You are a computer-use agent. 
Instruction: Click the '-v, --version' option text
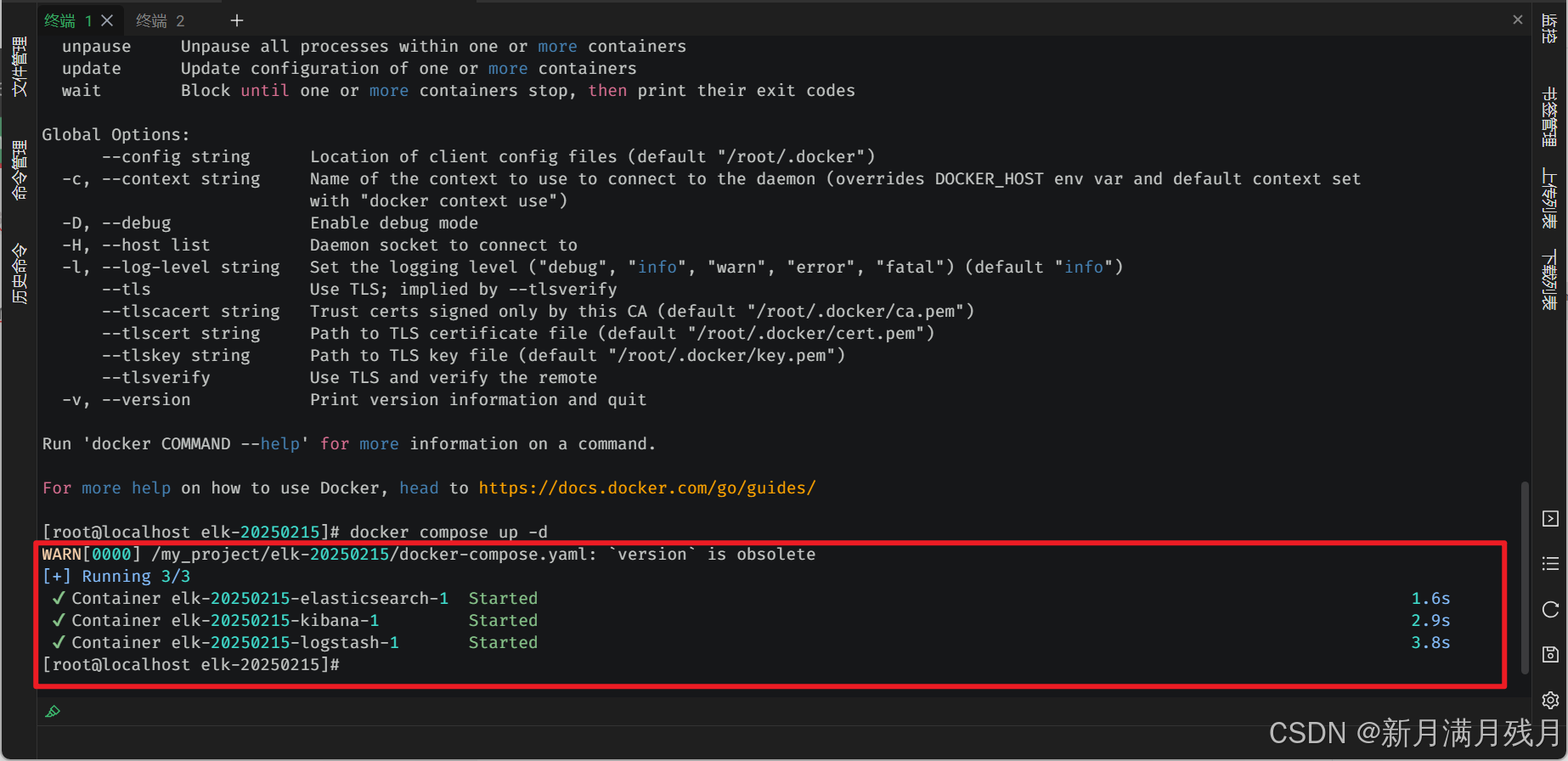pos(127,399)
